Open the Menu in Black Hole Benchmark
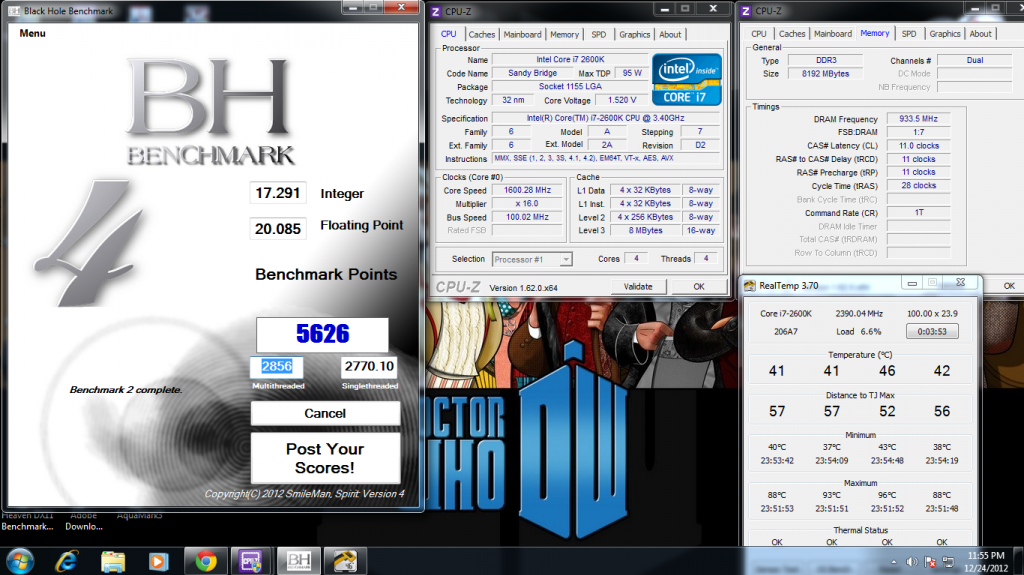Screen dimensions: 1024x575 click(32, 33)
